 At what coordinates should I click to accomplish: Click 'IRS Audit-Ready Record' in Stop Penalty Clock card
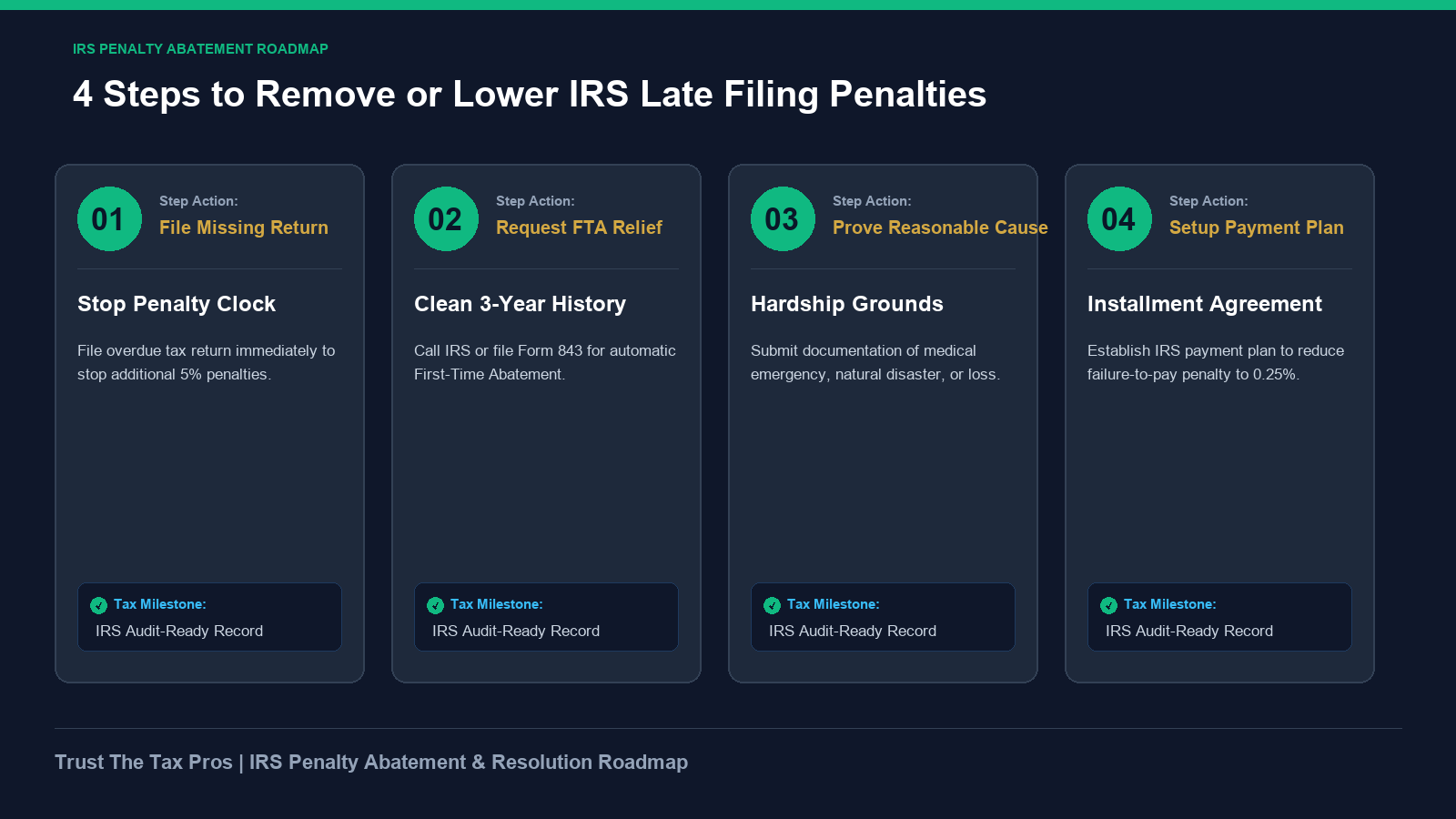tap(179, 631)
